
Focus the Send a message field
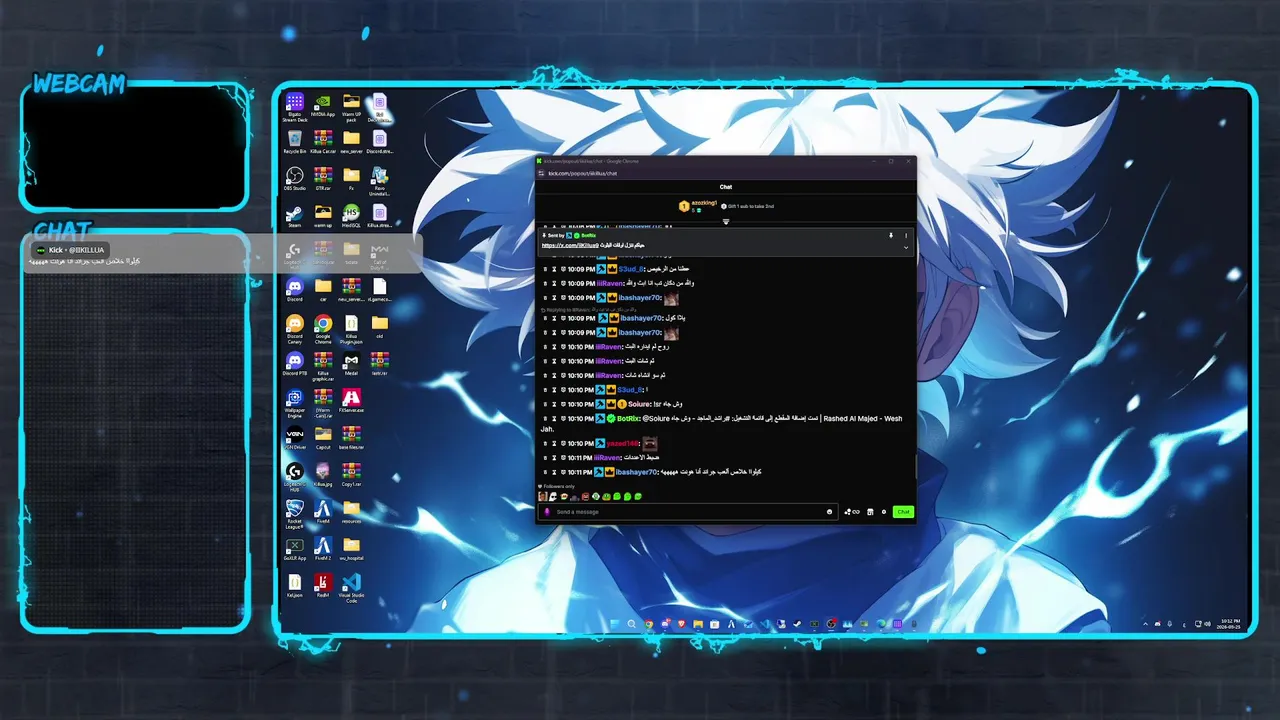click(x=688, y=512)
